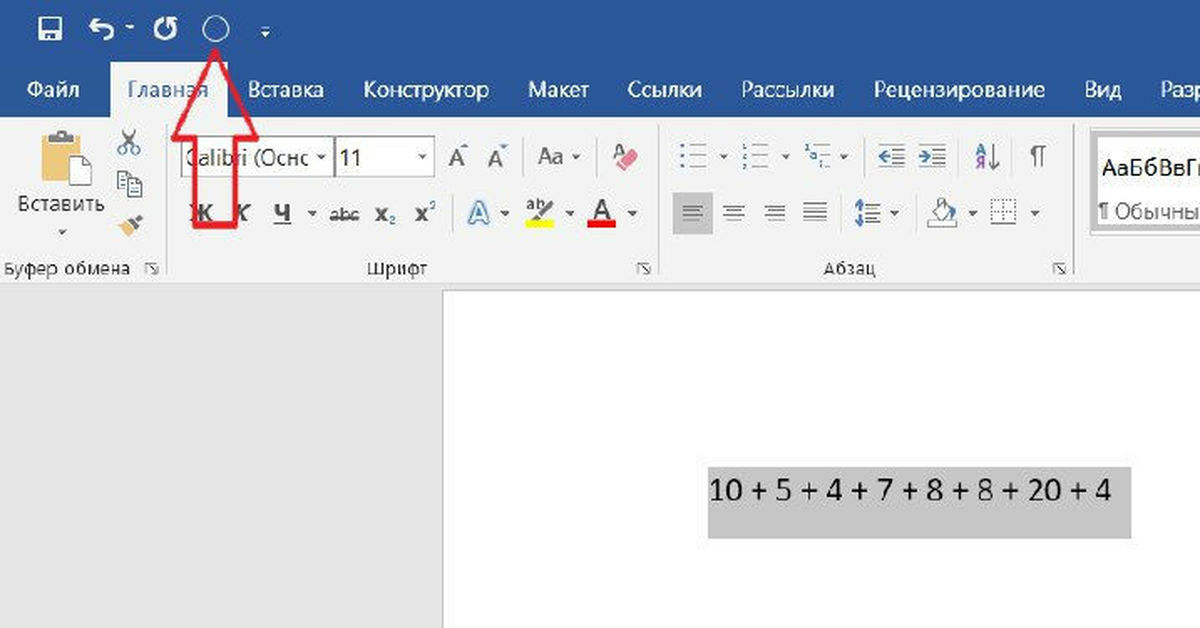Viewport: 1200px width, 628px height.
Task: Decrease paragraph indent
Action: coord(892,156)
